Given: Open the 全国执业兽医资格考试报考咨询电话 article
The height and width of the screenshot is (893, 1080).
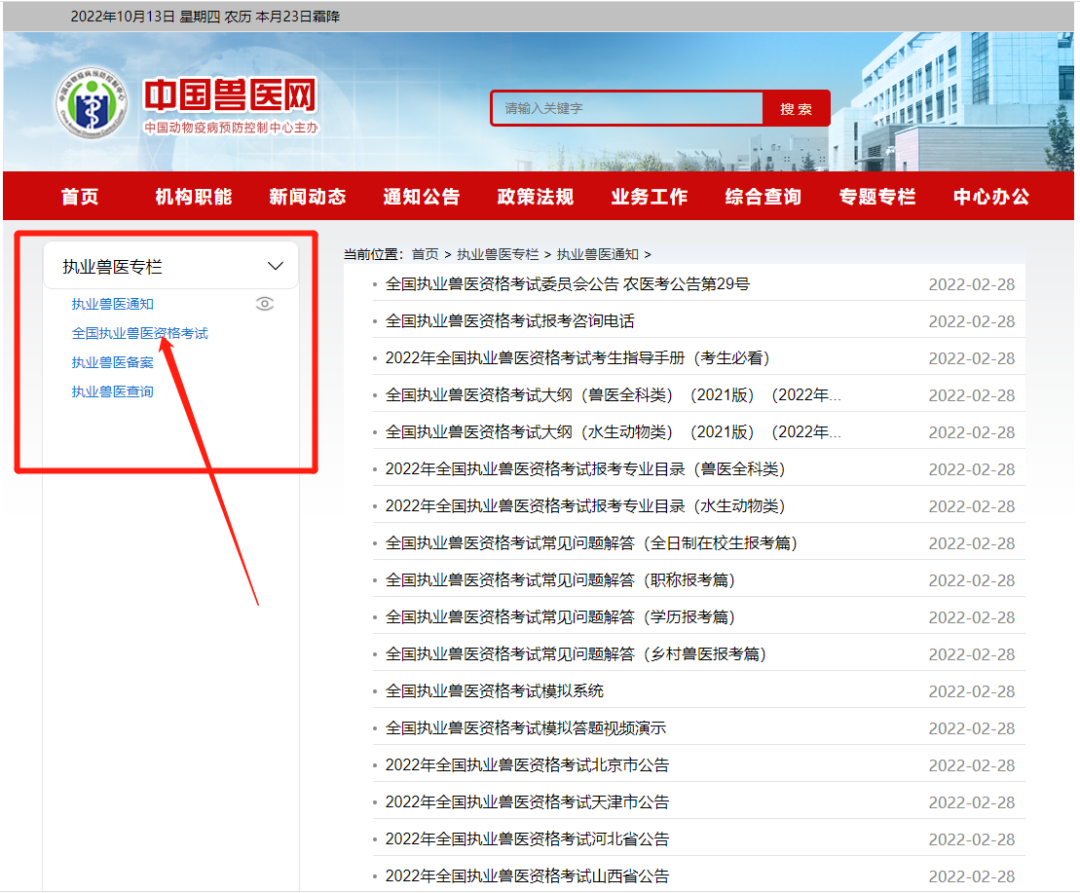Looking at the screenshot, I should pyautogui.click(x=507, y=321).
